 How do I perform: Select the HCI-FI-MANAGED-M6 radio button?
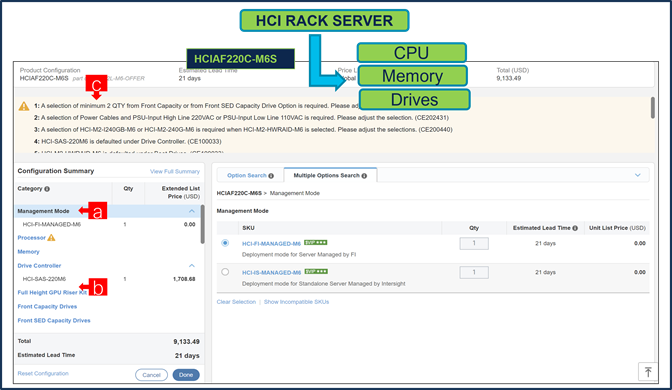click(x=225, y=243)
